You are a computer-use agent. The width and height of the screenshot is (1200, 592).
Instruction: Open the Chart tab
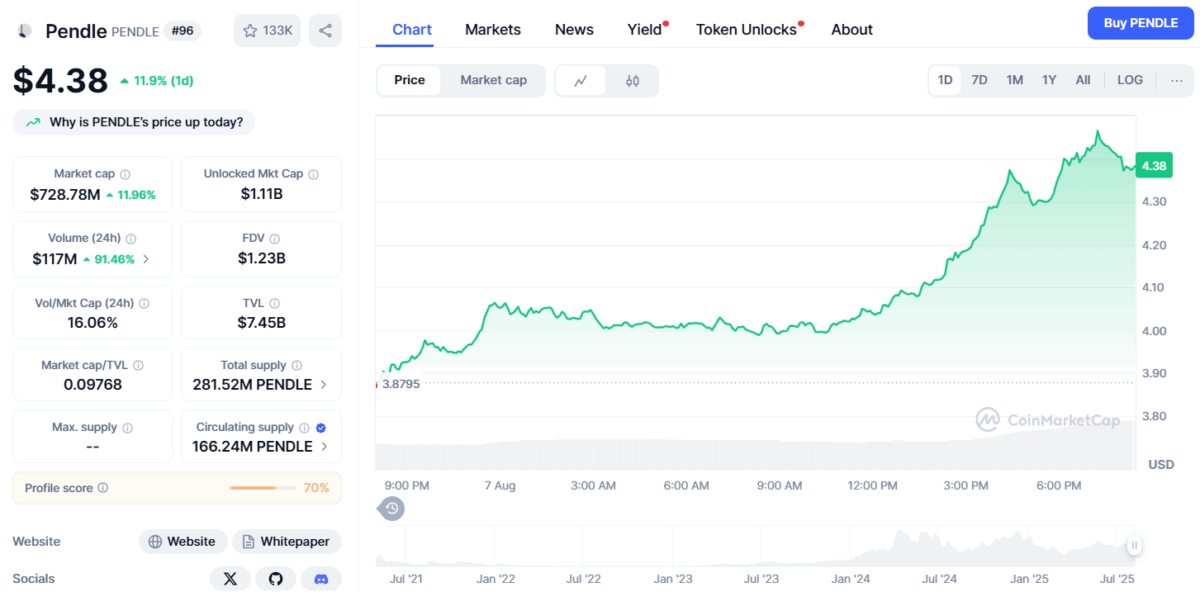(412, 29)
